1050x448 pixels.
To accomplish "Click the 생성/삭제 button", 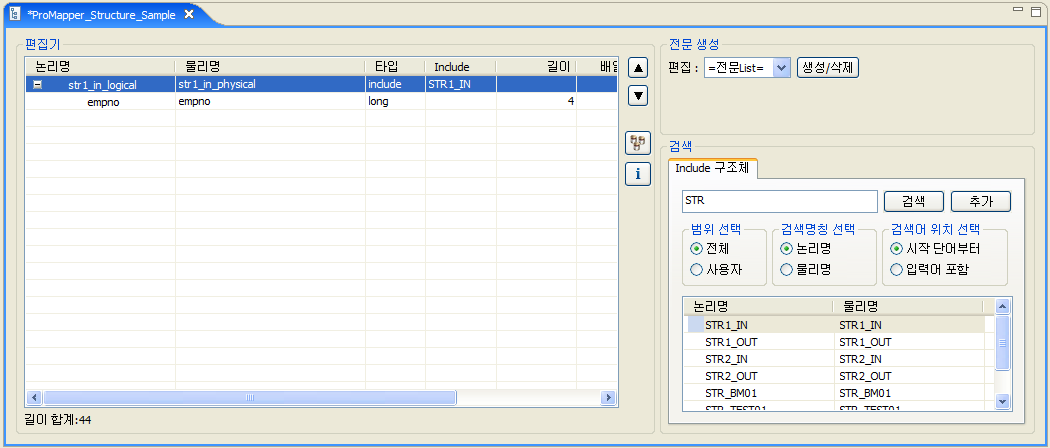I will [x=828, y=68].
